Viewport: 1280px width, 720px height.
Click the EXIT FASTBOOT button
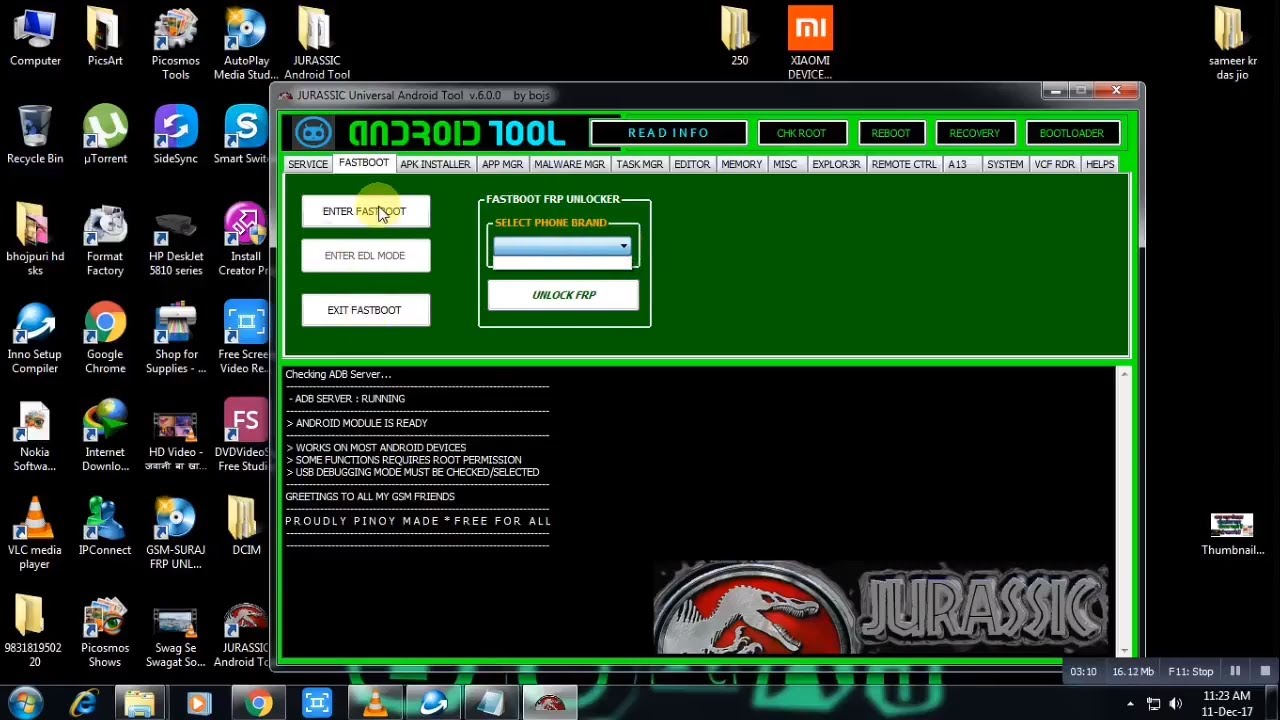(365, 310)
